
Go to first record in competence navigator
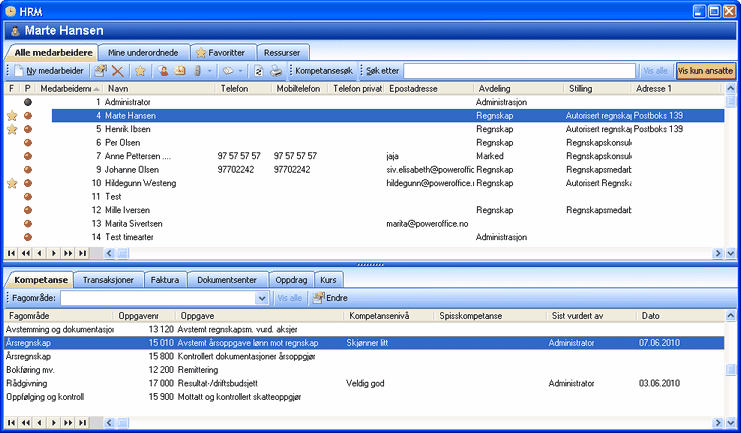[11, 423]
